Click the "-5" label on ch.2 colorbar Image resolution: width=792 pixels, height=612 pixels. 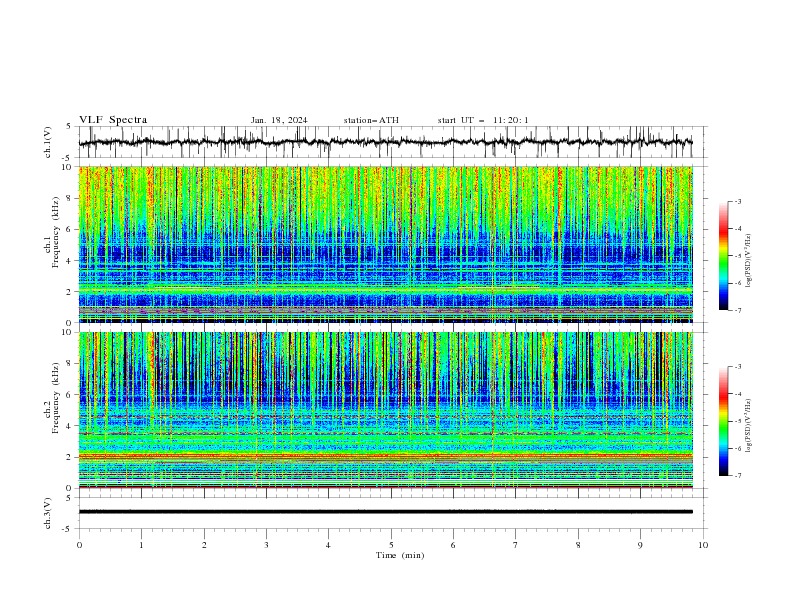pyautogui.click(x=737, y=421)
